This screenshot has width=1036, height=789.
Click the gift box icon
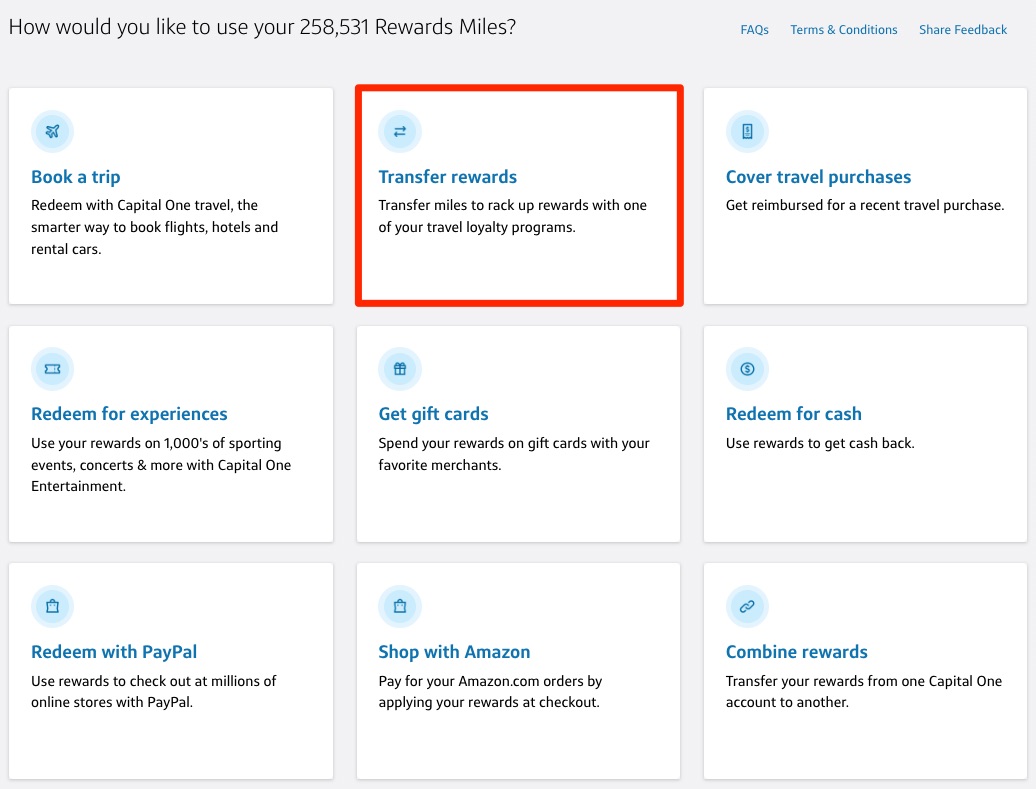tap(400, 369)
